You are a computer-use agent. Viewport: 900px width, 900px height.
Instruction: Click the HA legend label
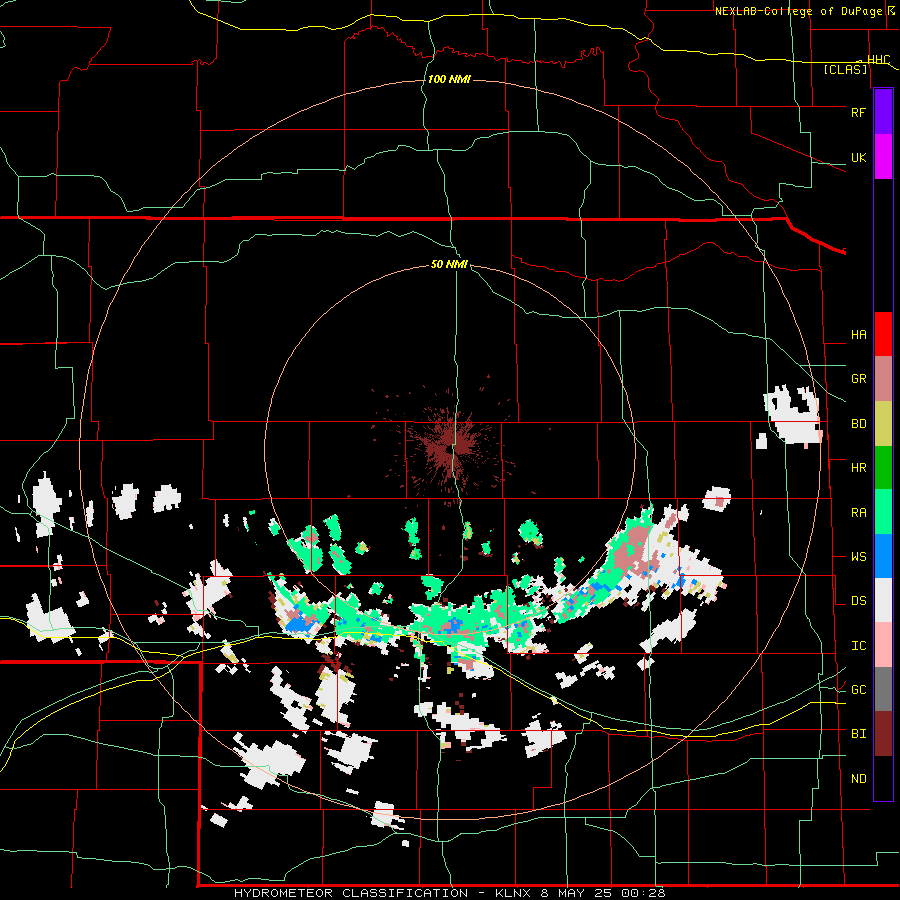pos(858,334)
